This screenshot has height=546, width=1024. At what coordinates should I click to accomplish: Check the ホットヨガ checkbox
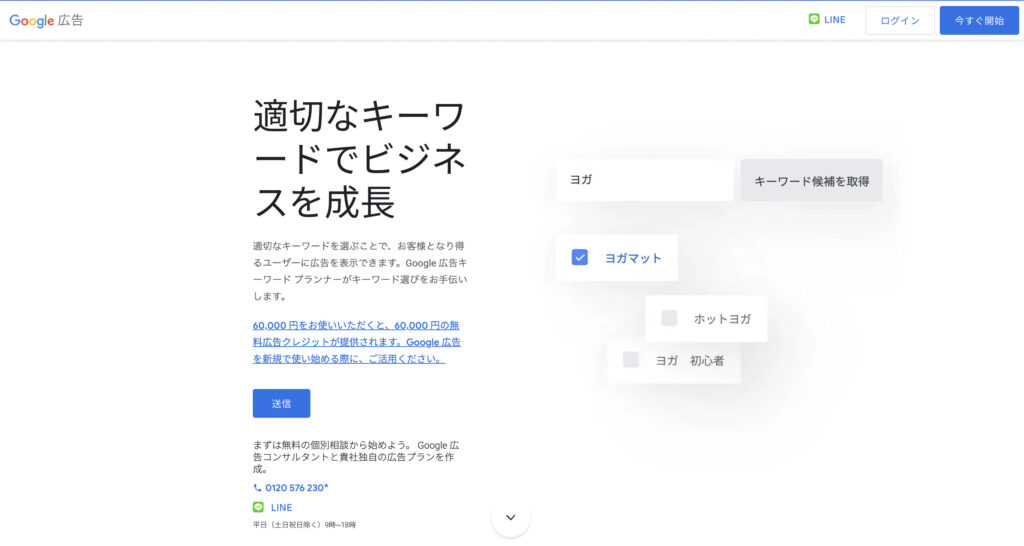tap(669, 318)
